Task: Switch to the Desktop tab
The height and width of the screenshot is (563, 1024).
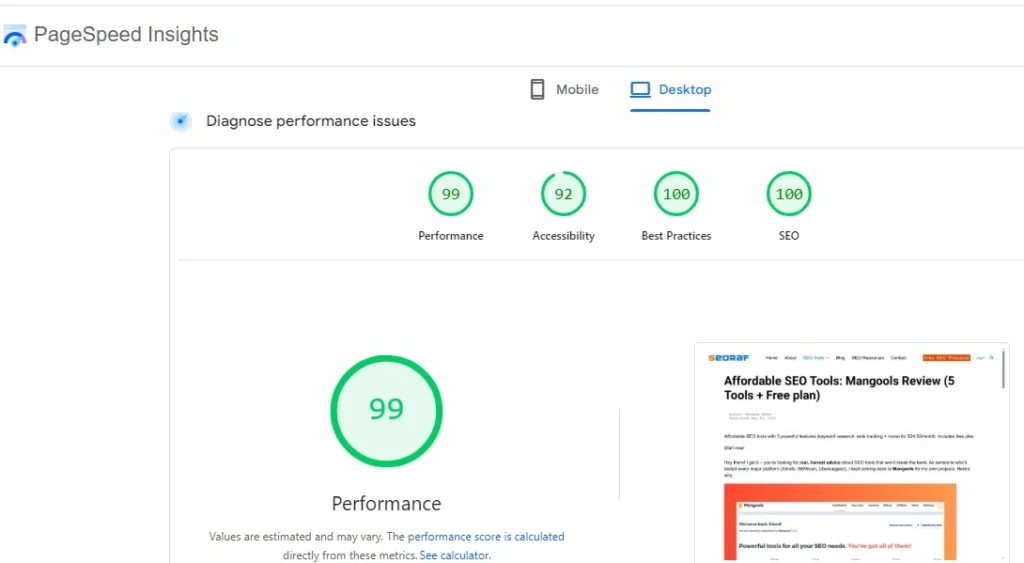Action: coord(670,89)
